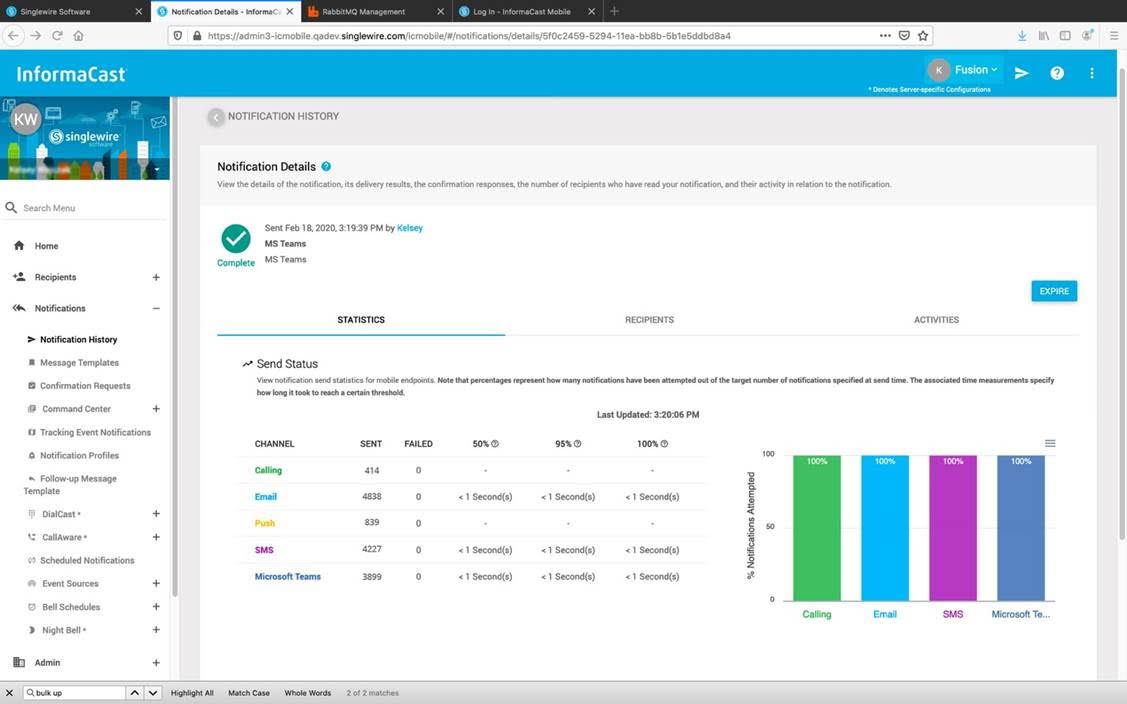Click the Search Menu input field

(90, 208)
